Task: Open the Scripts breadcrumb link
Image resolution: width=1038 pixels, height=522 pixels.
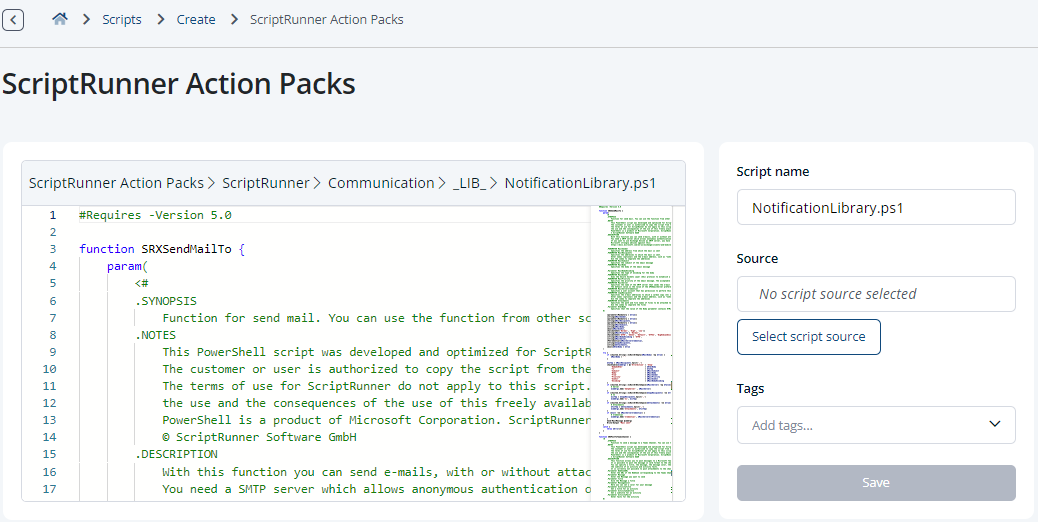Action: pyautogui.click(x=122, y=20)
